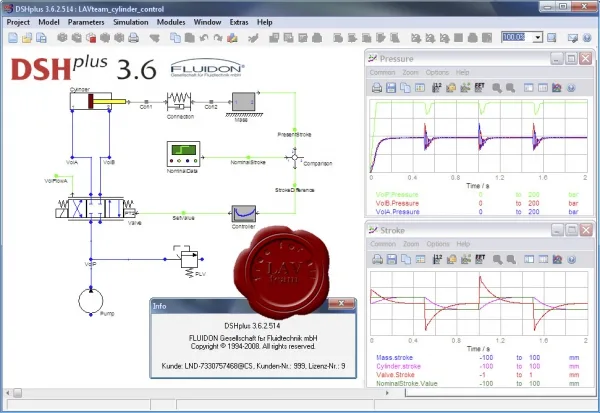Click the main toolbar printer icon
Screen dimensions: 600x413
coord(133,38)
